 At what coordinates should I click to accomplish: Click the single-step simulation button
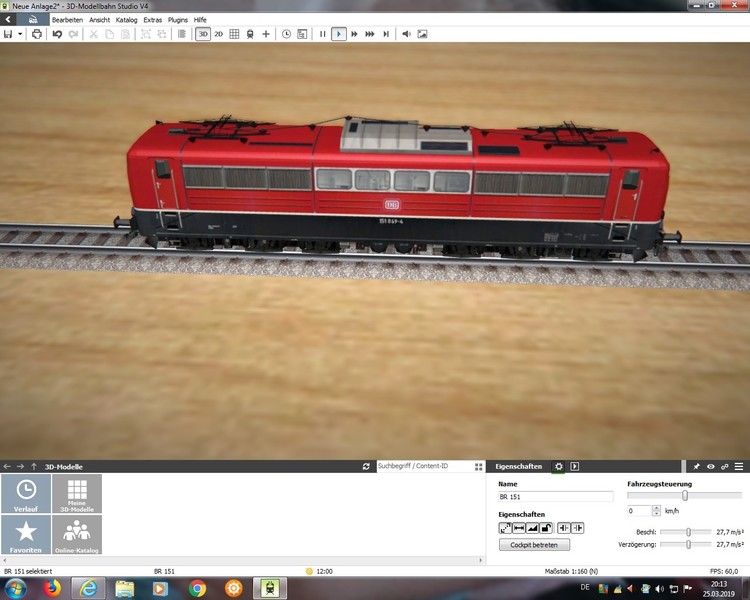click(386, 34)
